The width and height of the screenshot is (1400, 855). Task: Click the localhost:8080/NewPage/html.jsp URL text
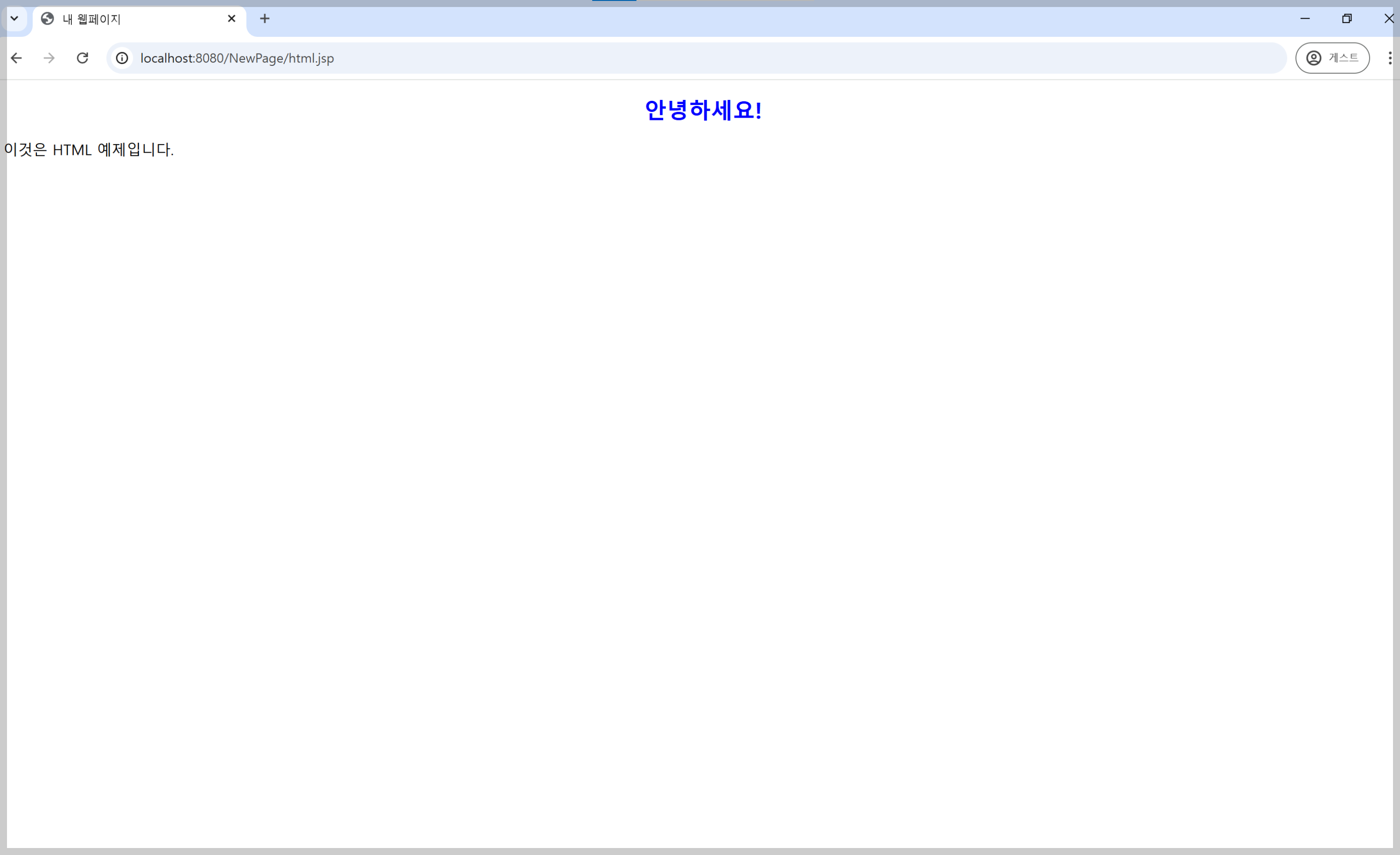(x=237, y=58)
